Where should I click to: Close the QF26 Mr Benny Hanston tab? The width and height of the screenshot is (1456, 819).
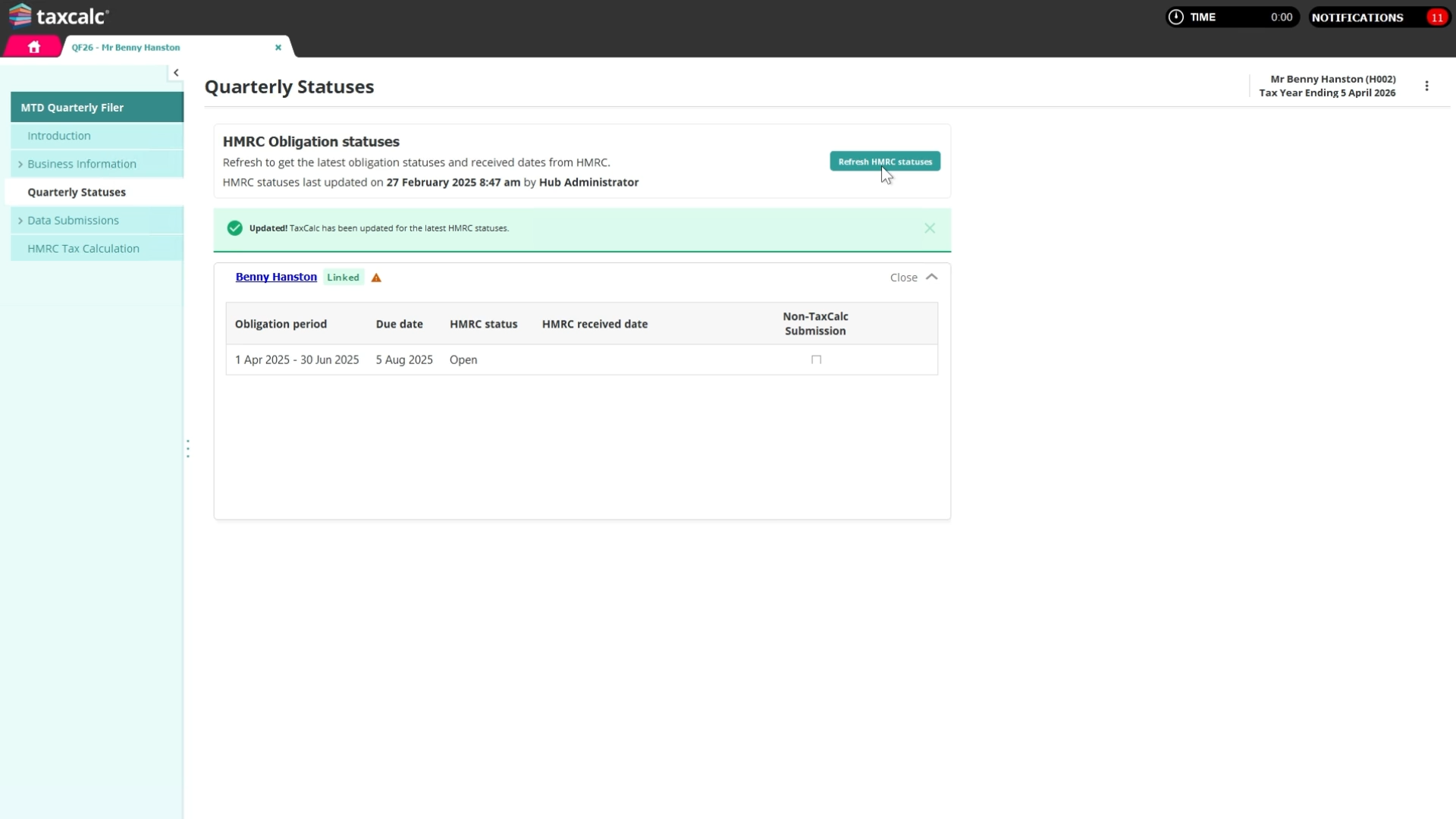pyautogui.click(x=278, y=47)
